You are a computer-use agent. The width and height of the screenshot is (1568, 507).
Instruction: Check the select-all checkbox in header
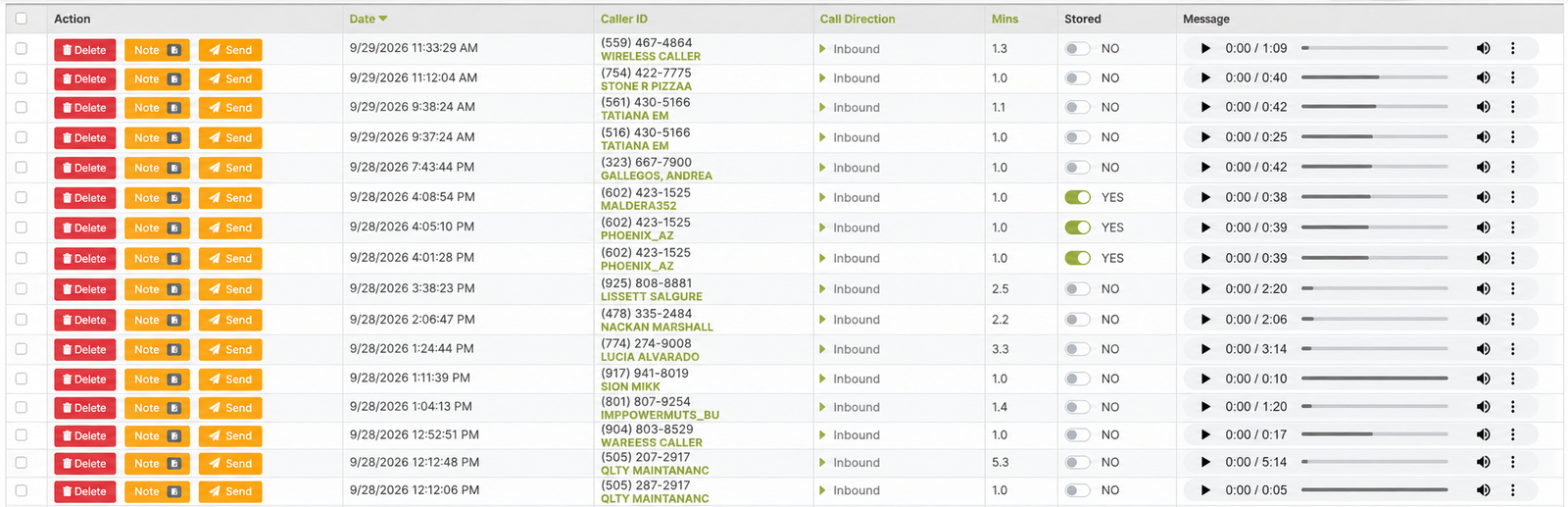click(x=22, y=19)
